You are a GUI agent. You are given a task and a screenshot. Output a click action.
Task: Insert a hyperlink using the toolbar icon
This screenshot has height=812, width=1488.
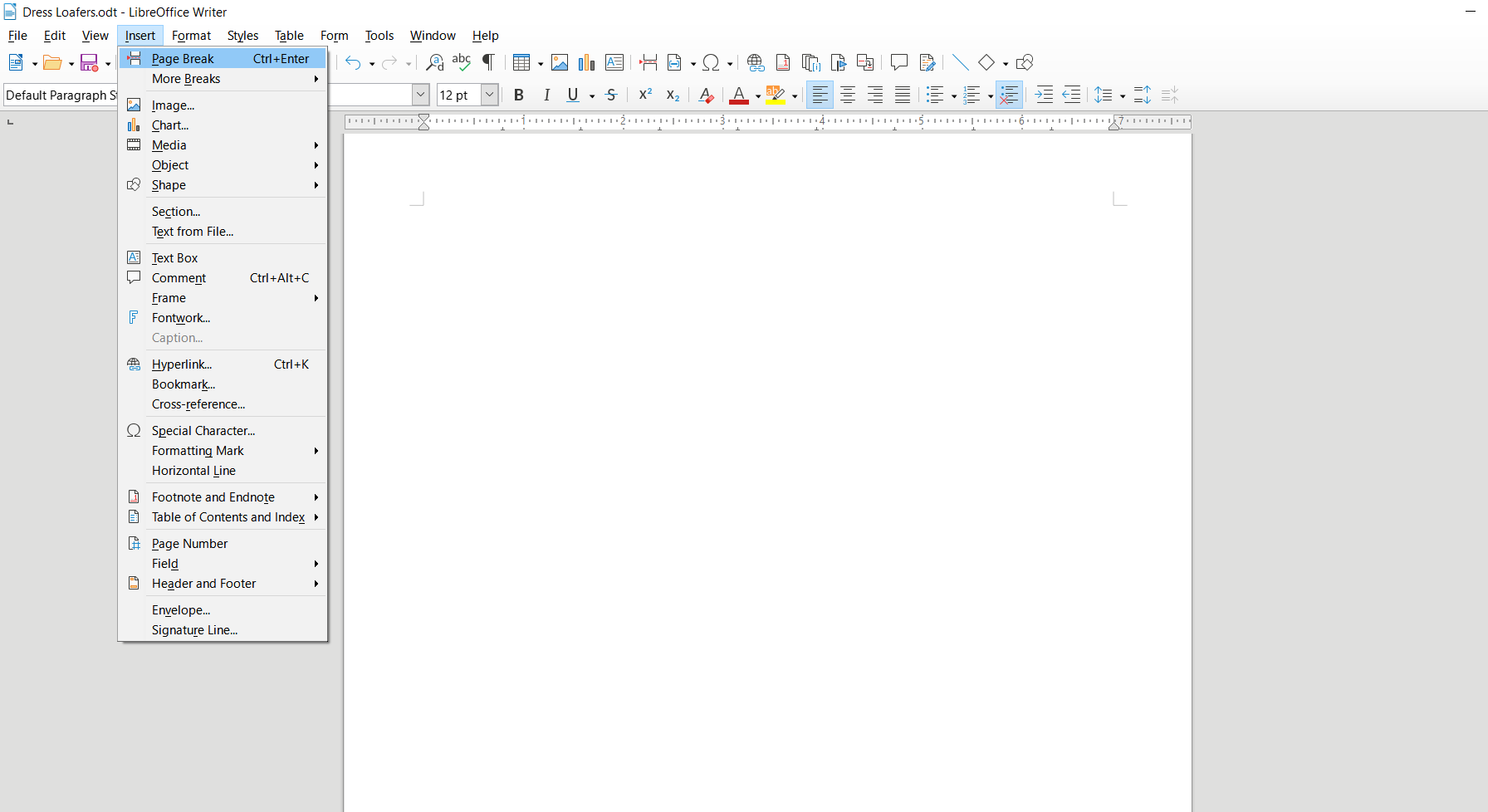pyautogui.click(x=755, y=62)
